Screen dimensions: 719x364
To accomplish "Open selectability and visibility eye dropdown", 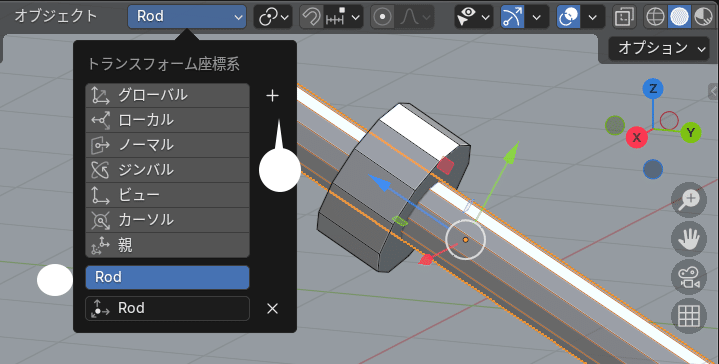I will (474, 17).
